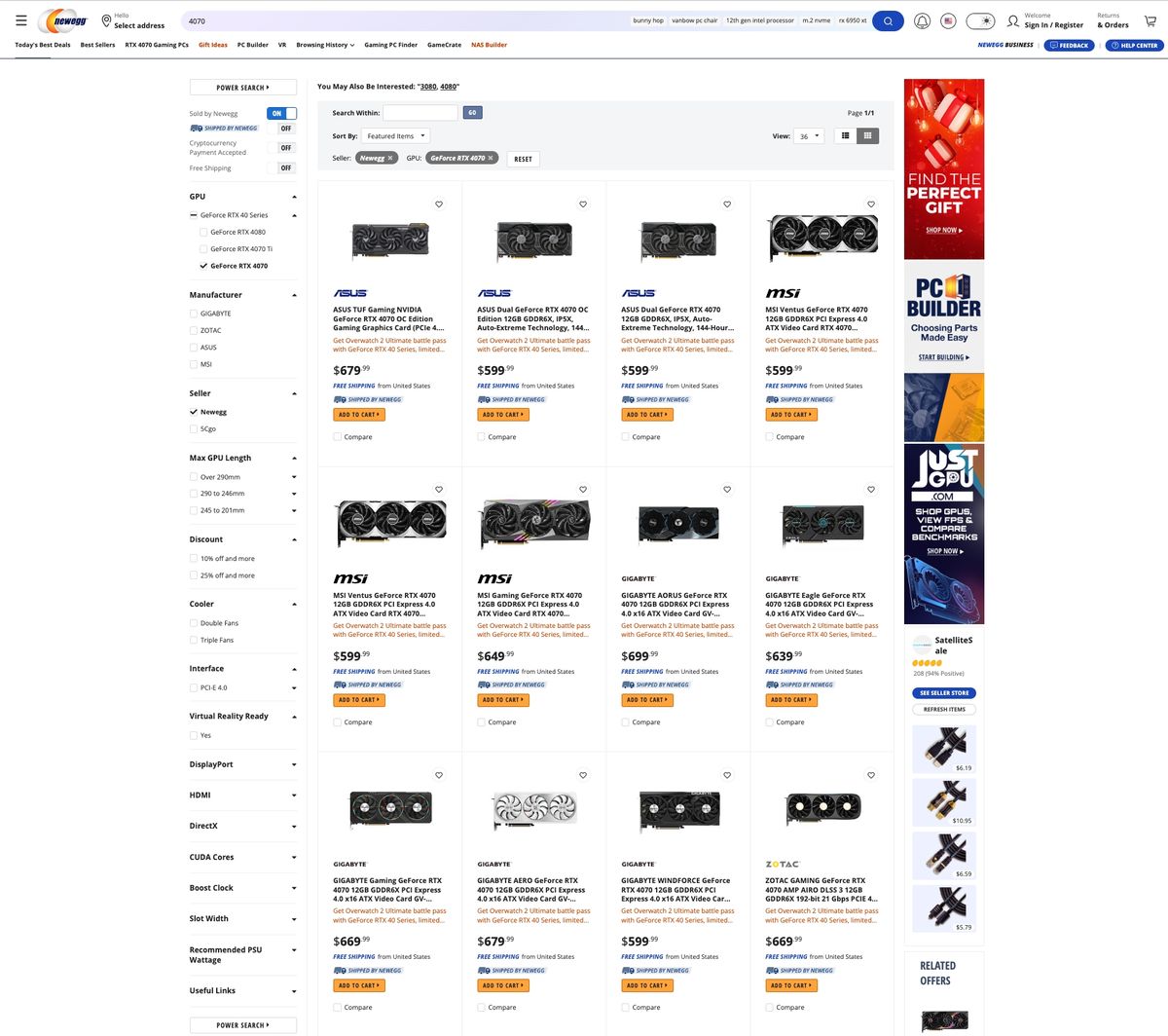
Task: Check the GIGABYTE manufacturer checkbox
Action: pyautogui.click(x=194, y=314)
